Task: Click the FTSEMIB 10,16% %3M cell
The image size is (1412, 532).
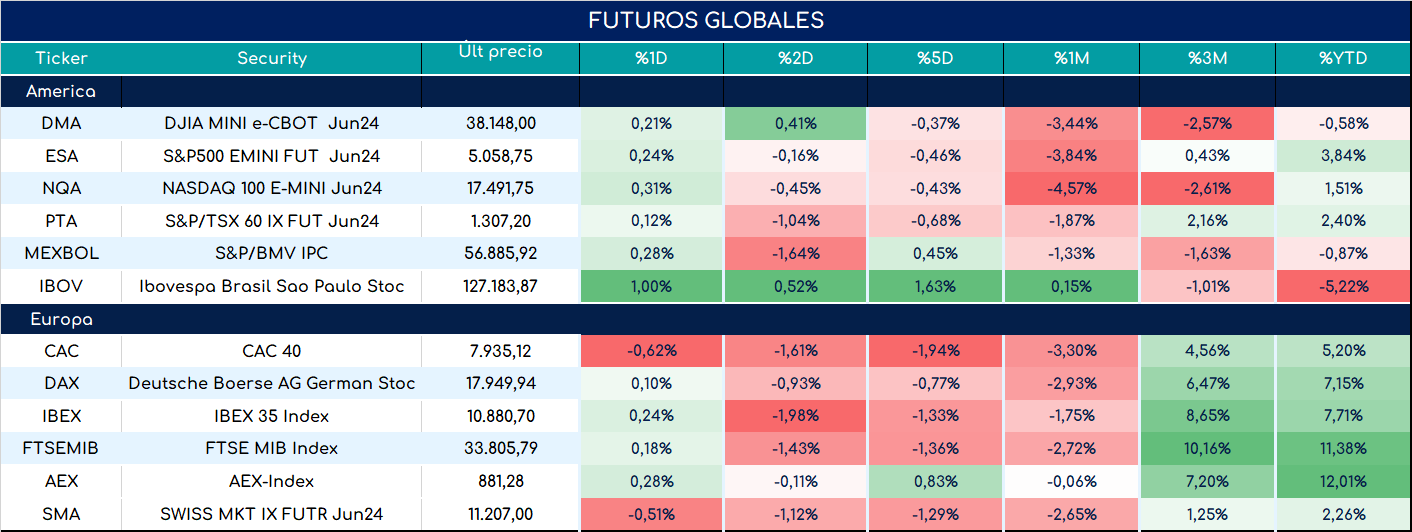Action: 1207,448
